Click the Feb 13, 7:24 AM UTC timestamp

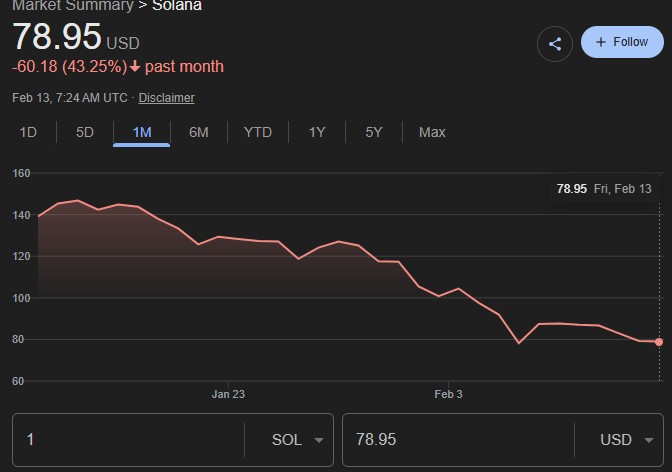(x=70, y=98)
